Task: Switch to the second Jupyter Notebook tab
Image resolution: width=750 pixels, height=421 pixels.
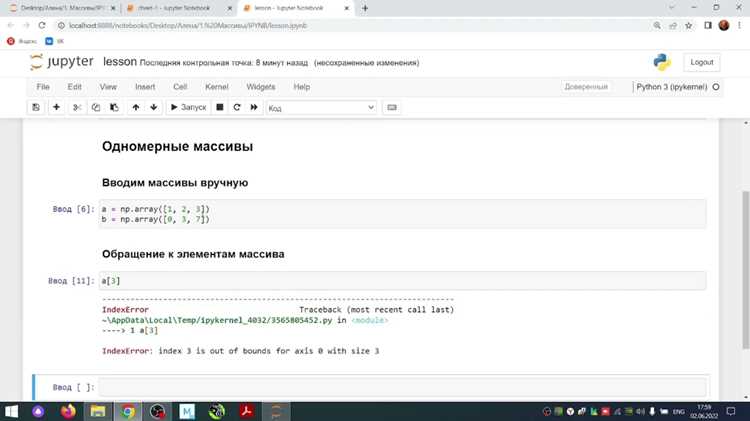Action: (x=179, y=8)
